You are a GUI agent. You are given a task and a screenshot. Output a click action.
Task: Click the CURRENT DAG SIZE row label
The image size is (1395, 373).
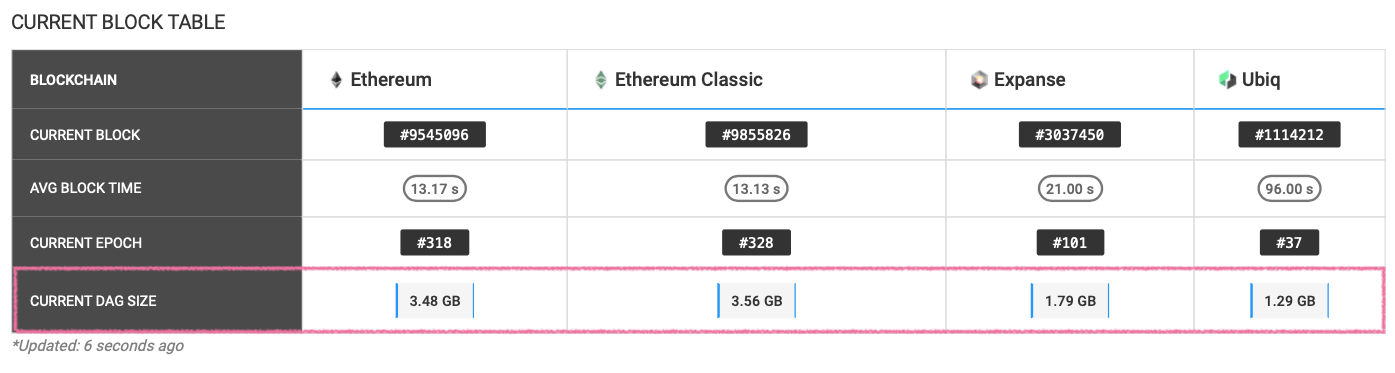[x=93, y=300]
